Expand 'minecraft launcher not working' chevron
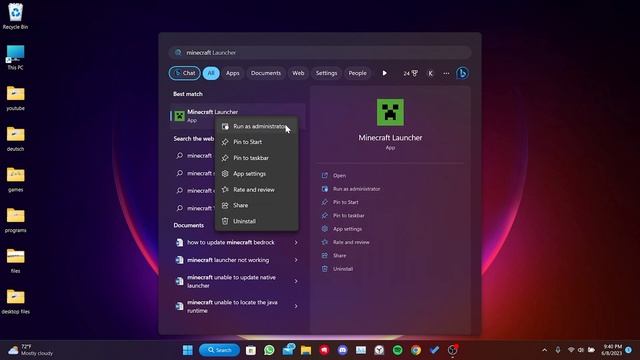640x360 pixels. (x=296, y=260)
